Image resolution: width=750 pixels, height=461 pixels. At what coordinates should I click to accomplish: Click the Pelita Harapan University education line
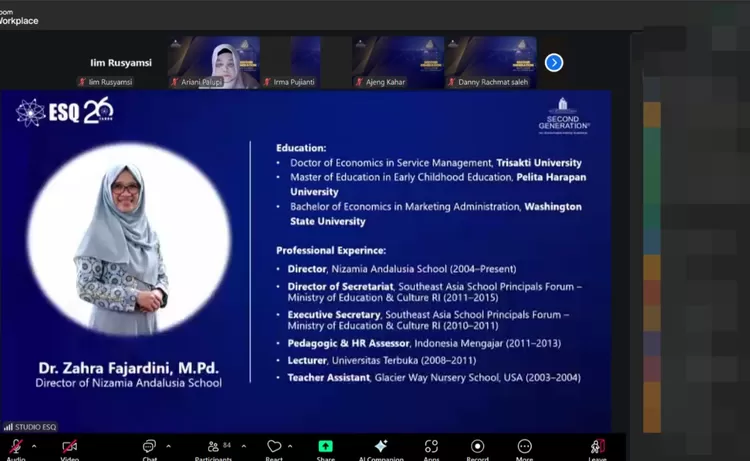click(x=438, y=185)
